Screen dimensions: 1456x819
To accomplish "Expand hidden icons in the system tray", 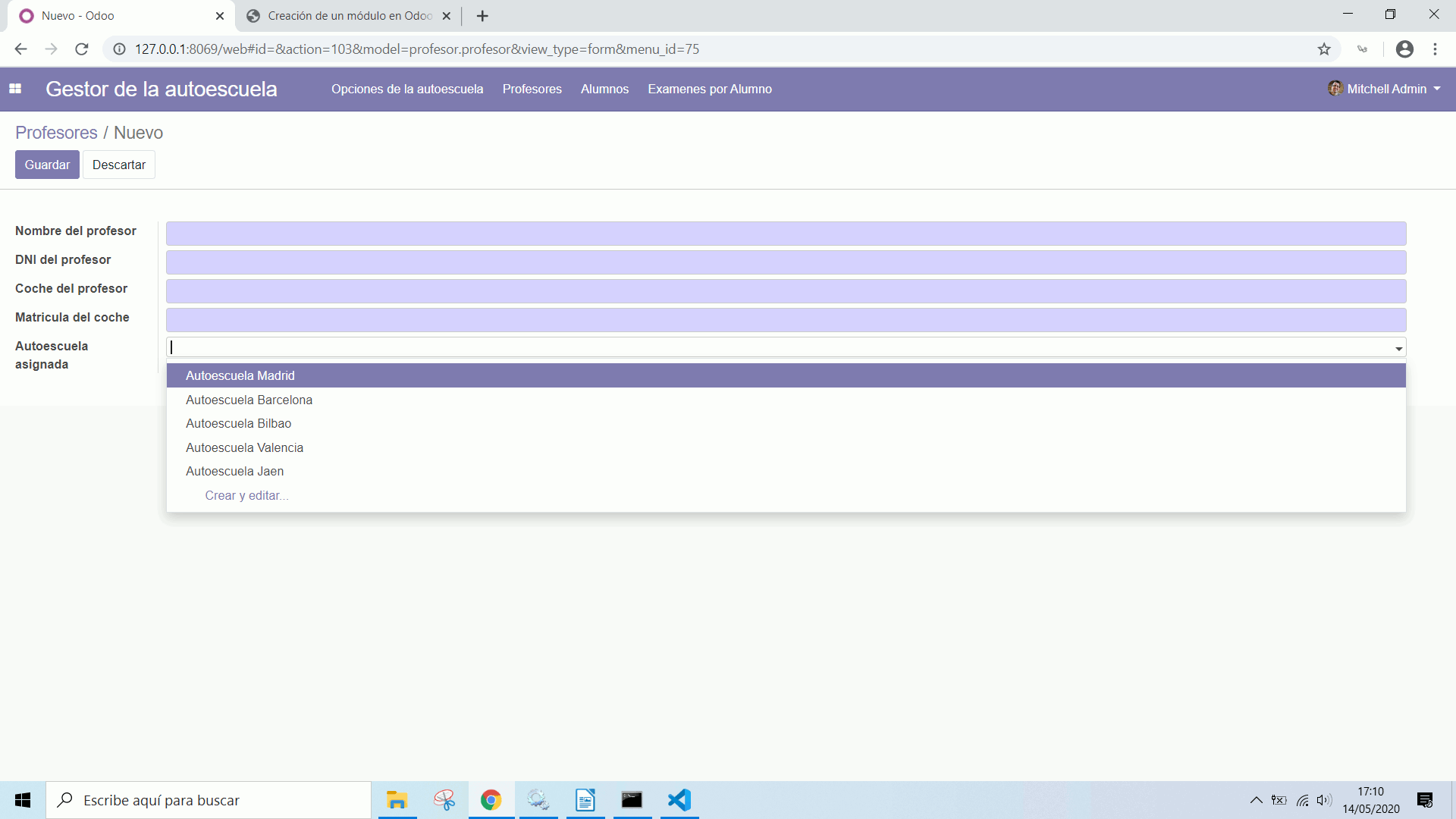I will [x=1256, y=800].
